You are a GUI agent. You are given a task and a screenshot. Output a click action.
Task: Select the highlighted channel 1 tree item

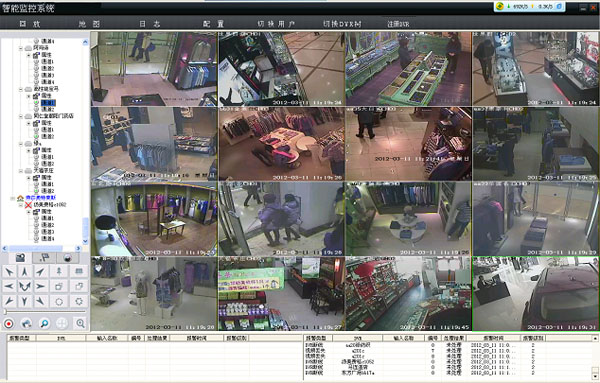pos(48,103)
